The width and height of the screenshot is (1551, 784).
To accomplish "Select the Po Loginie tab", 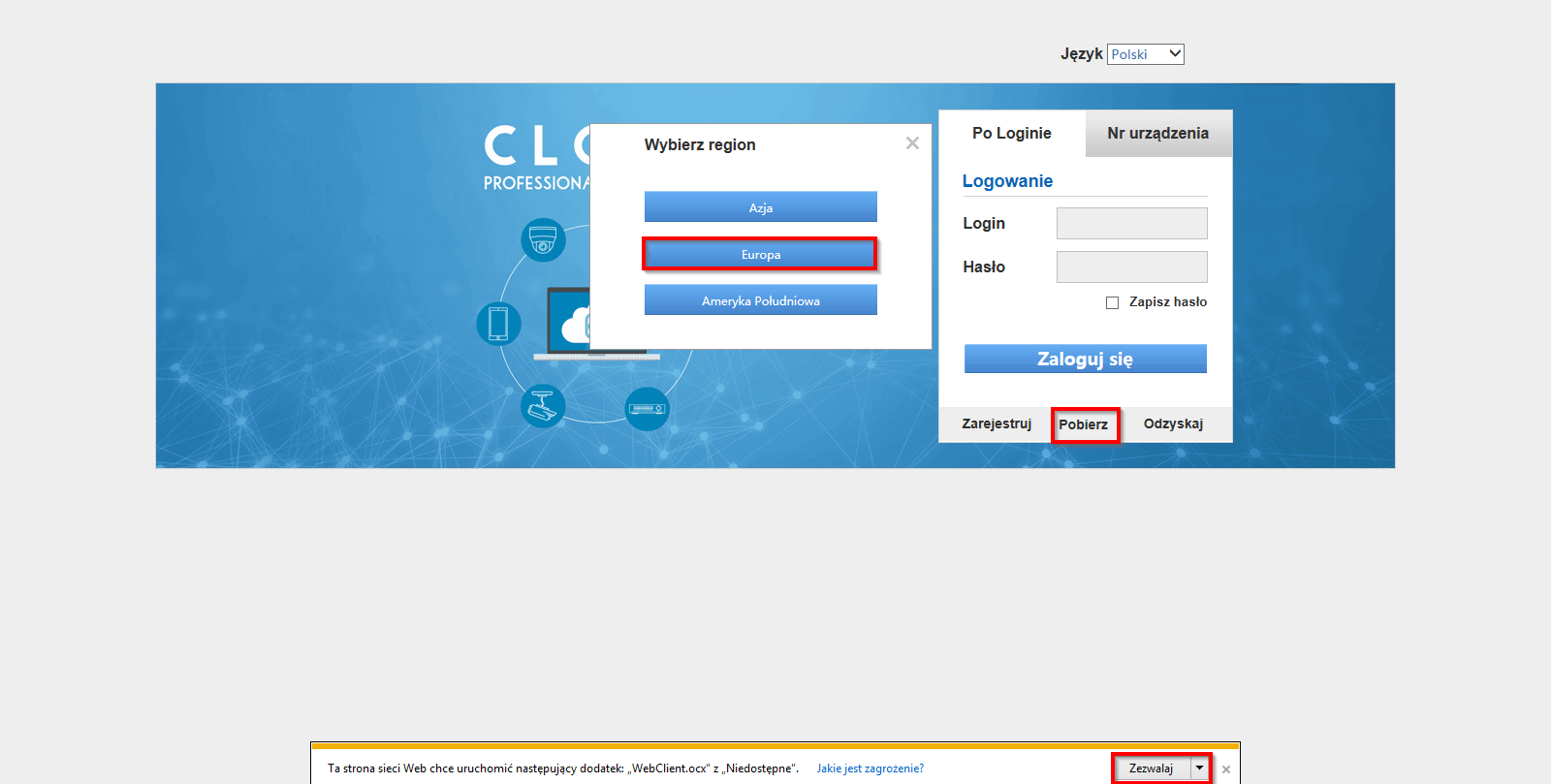I will [x=1012, y=134].
